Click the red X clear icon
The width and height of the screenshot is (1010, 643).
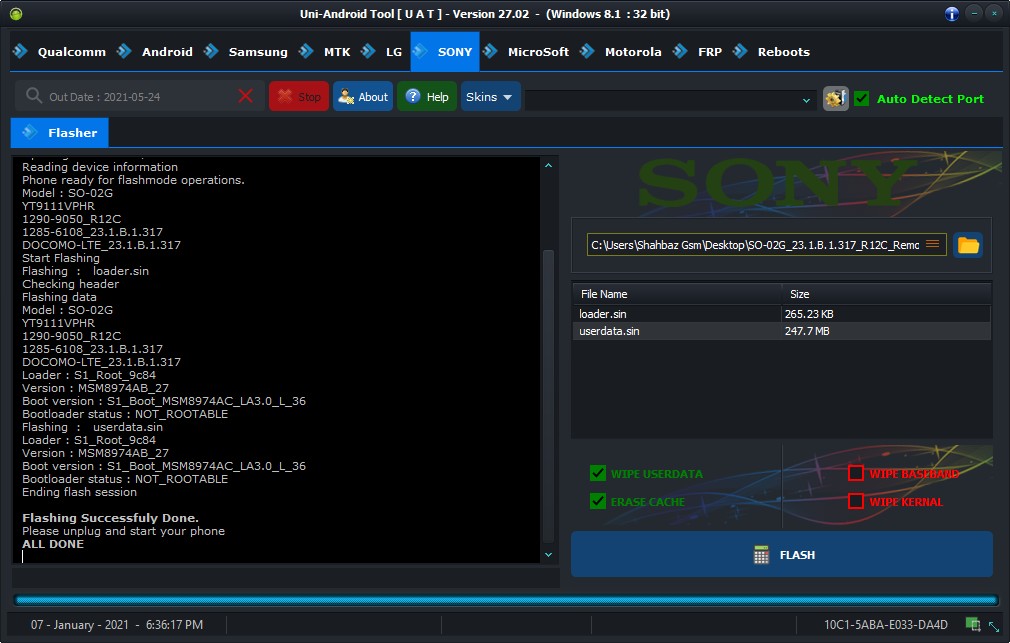(x=245, y=97)
